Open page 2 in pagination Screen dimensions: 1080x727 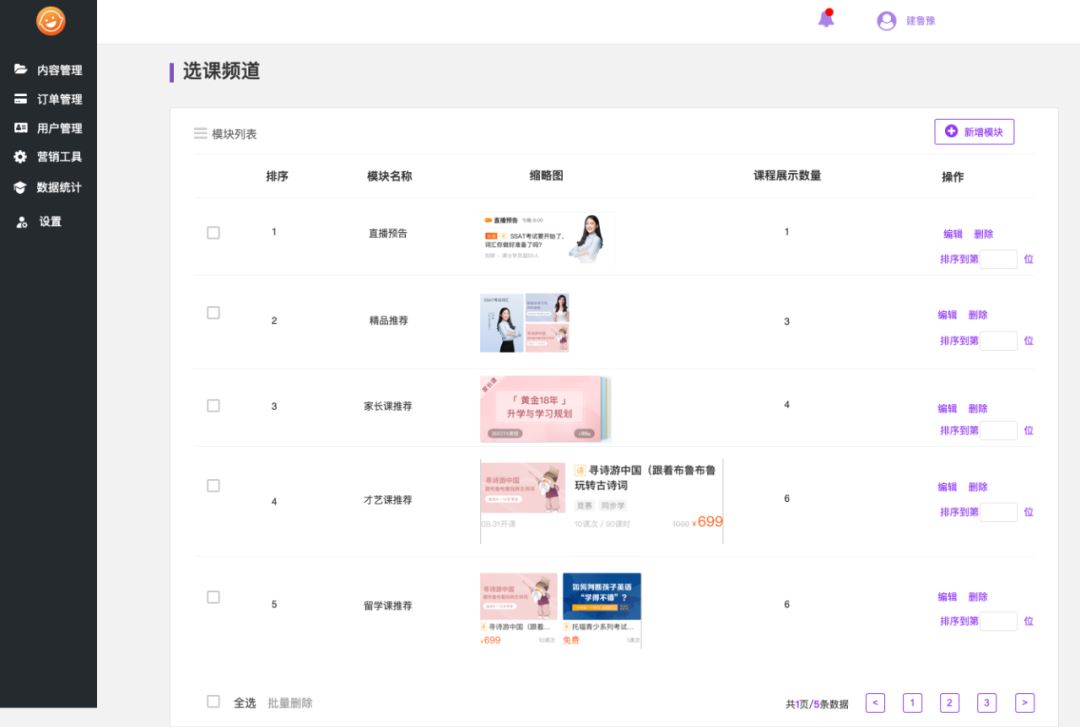point(949,703)
